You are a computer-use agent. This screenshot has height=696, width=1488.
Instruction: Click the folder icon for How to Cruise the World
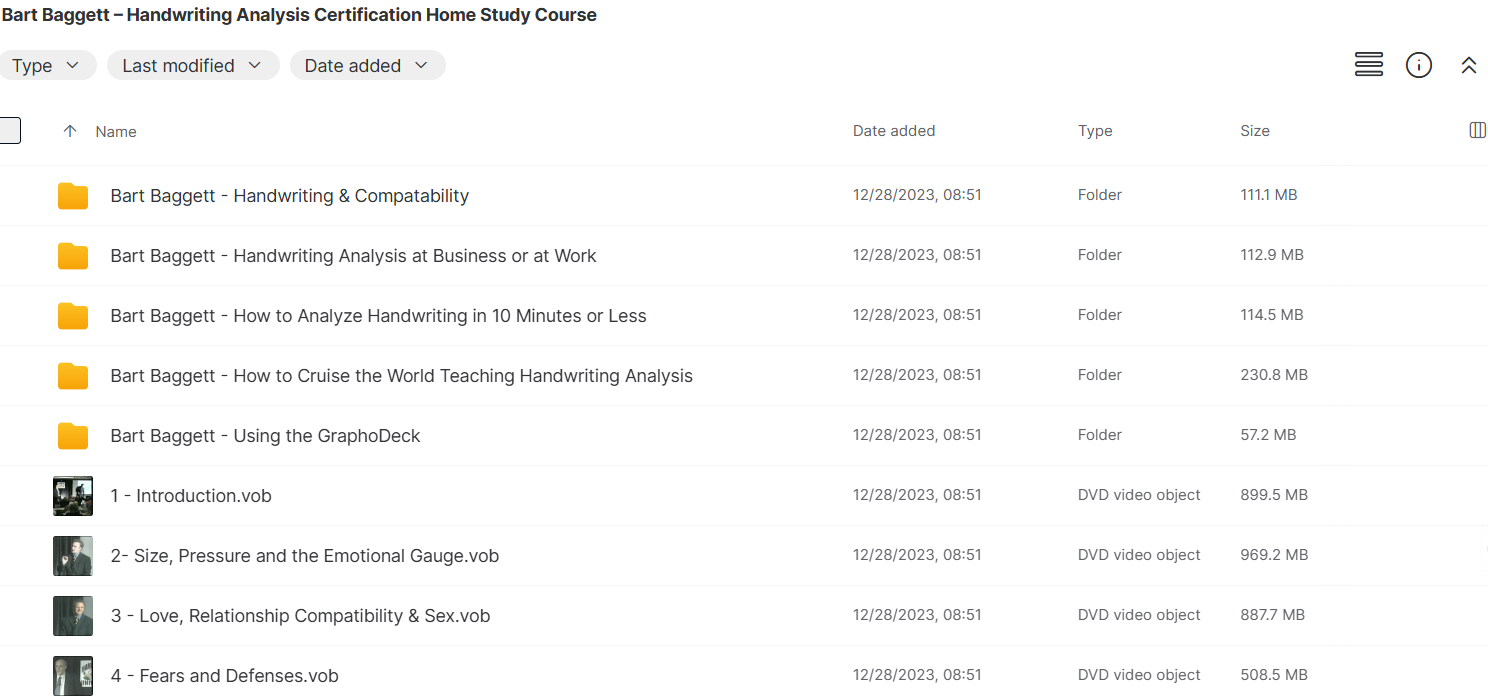click(72, 376)
